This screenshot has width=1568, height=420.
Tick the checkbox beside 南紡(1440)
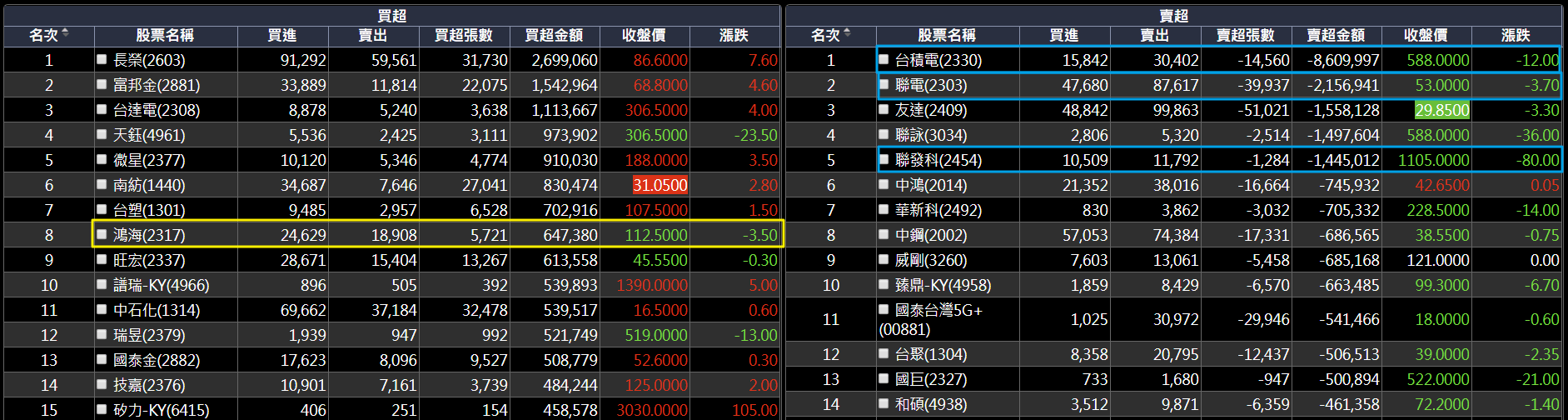coord(102,184)
